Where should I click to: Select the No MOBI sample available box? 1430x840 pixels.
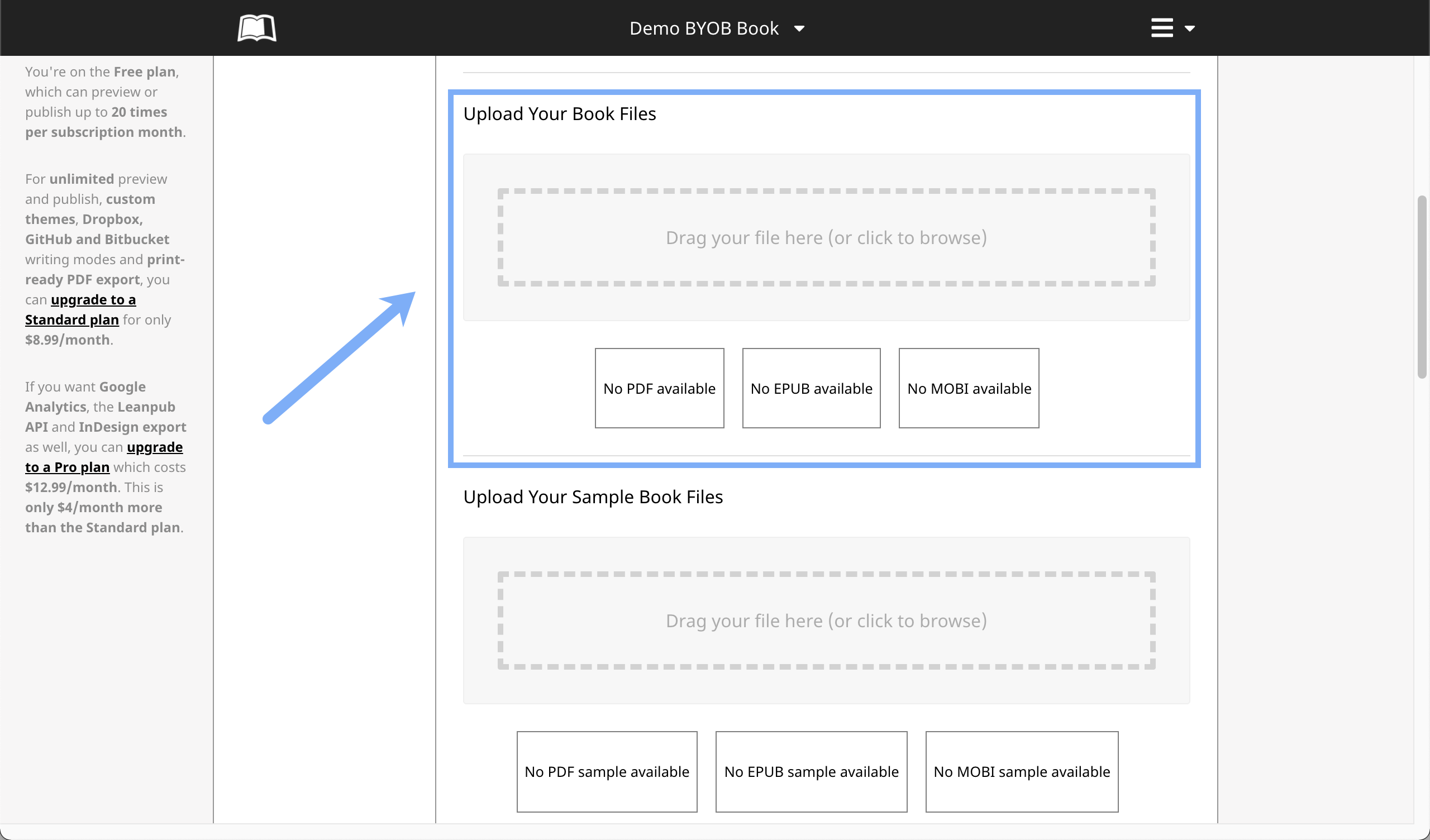click(x=1022, y=771)
